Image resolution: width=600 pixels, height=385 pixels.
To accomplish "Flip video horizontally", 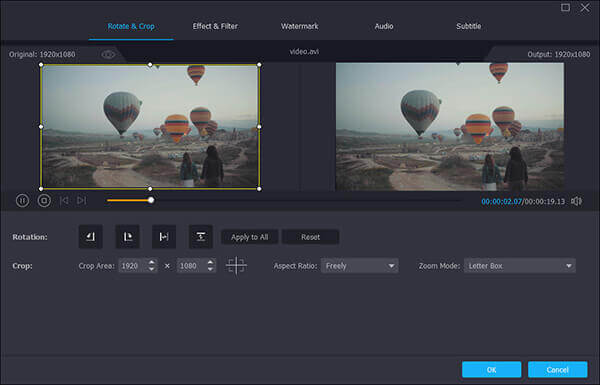I will (164, 237).
